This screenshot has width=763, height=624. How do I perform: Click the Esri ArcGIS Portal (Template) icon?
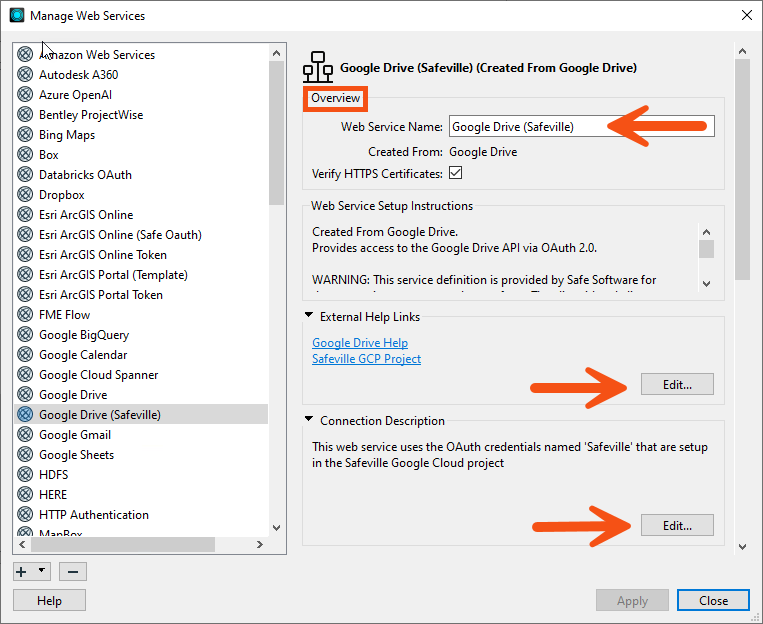point(25,274)
